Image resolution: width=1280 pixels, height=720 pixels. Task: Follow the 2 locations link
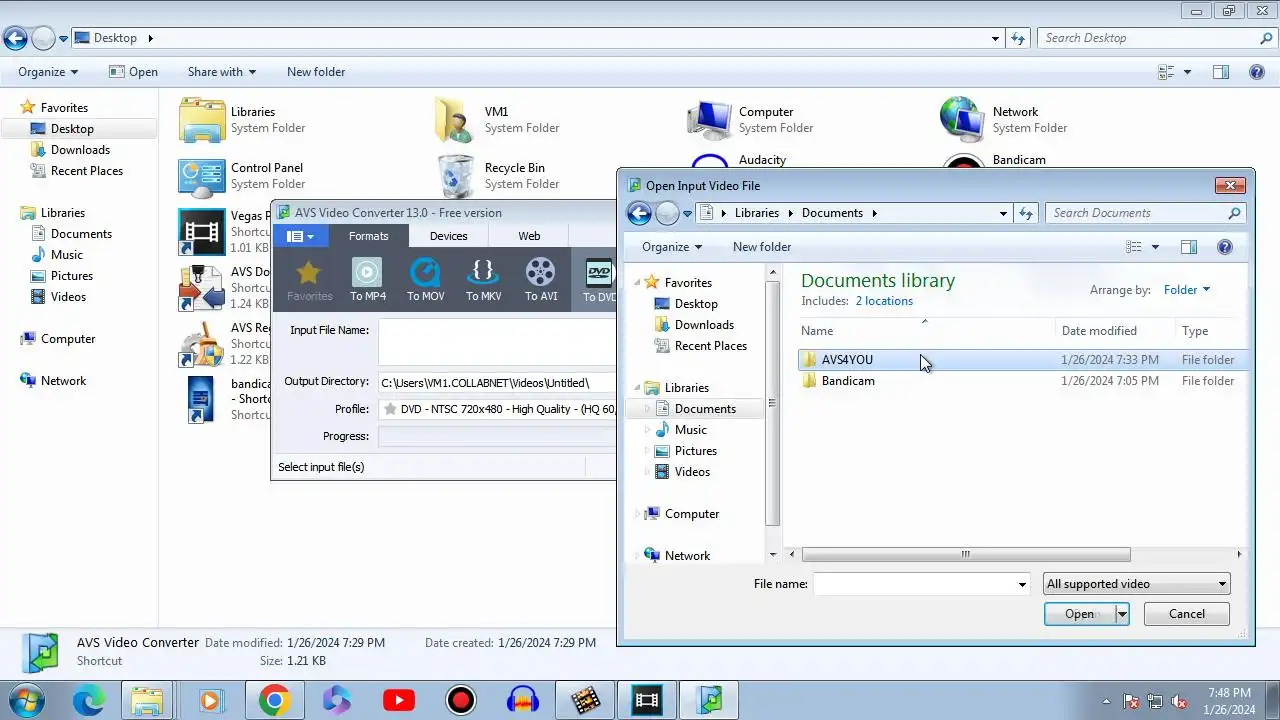click(x=884, y=301)
